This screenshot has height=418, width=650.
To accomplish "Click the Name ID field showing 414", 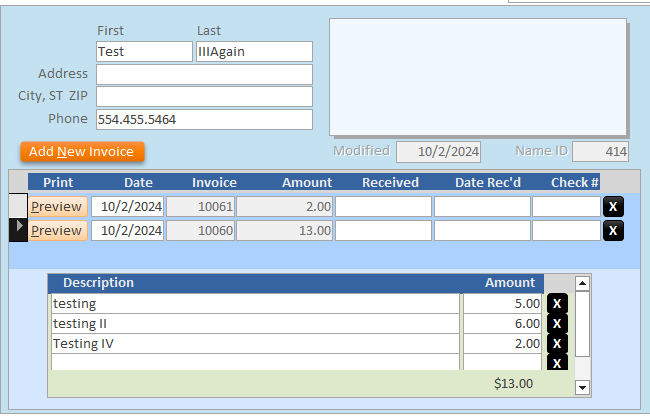I will click(x=600, y=151).
